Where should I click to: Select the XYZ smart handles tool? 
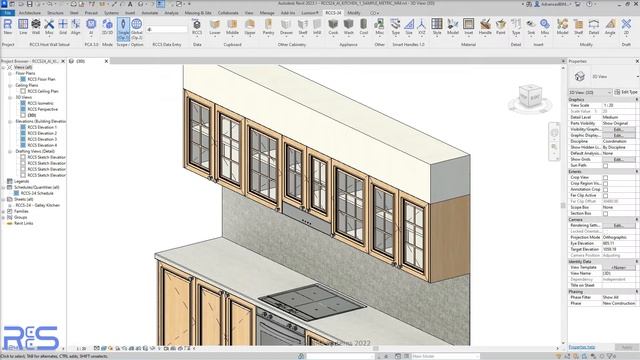pyautogui.click(x=422, y=27)
